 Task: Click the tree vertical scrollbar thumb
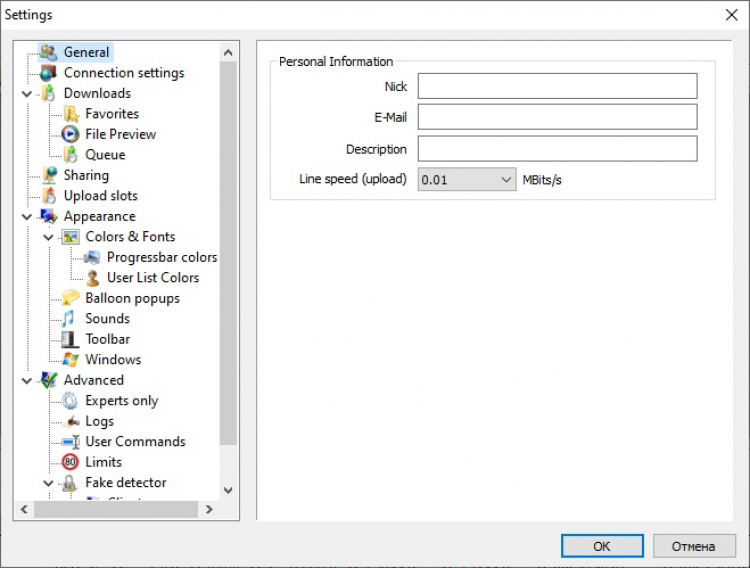tap(228, 254)
